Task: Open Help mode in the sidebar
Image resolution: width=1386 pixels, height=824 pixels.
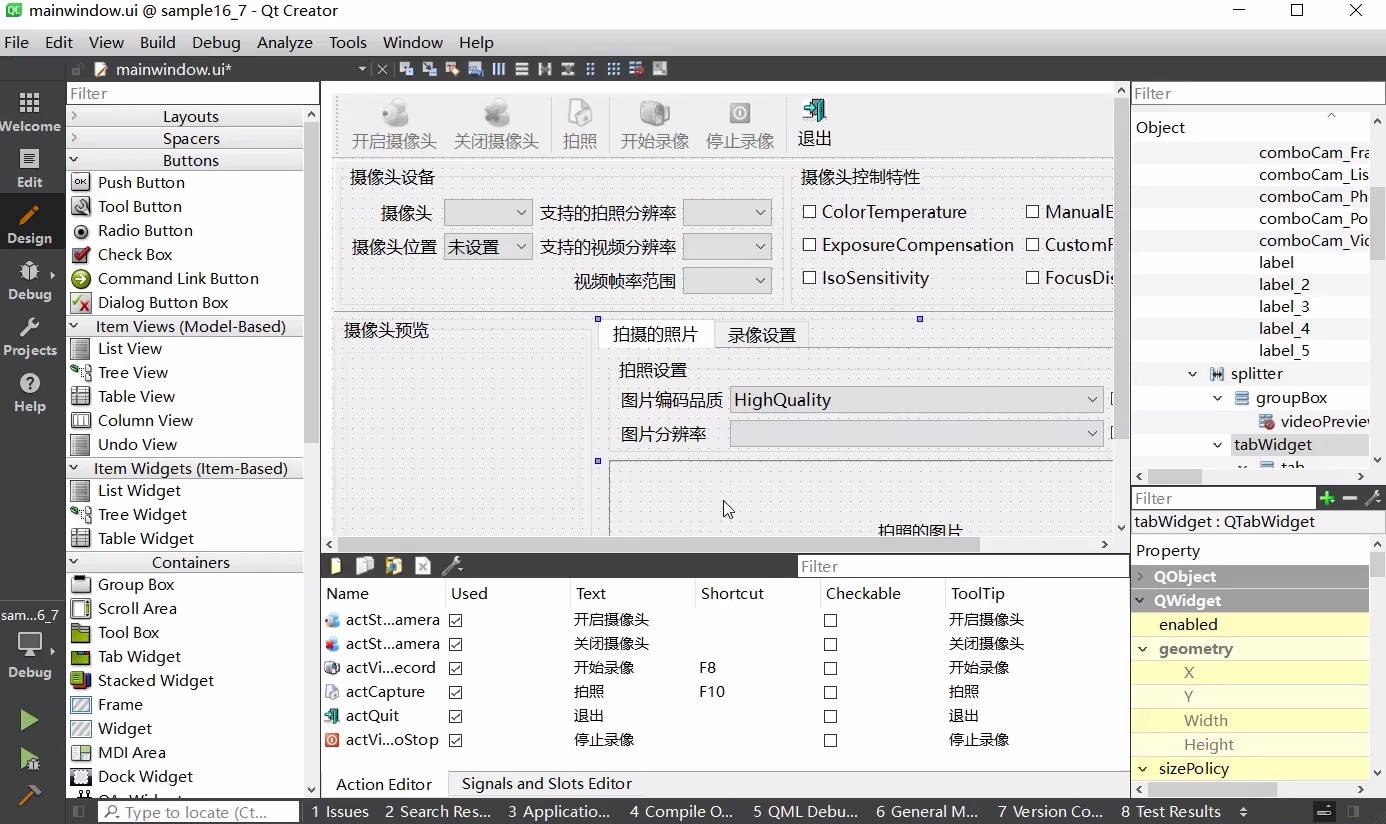Action: tap(30, 393)
